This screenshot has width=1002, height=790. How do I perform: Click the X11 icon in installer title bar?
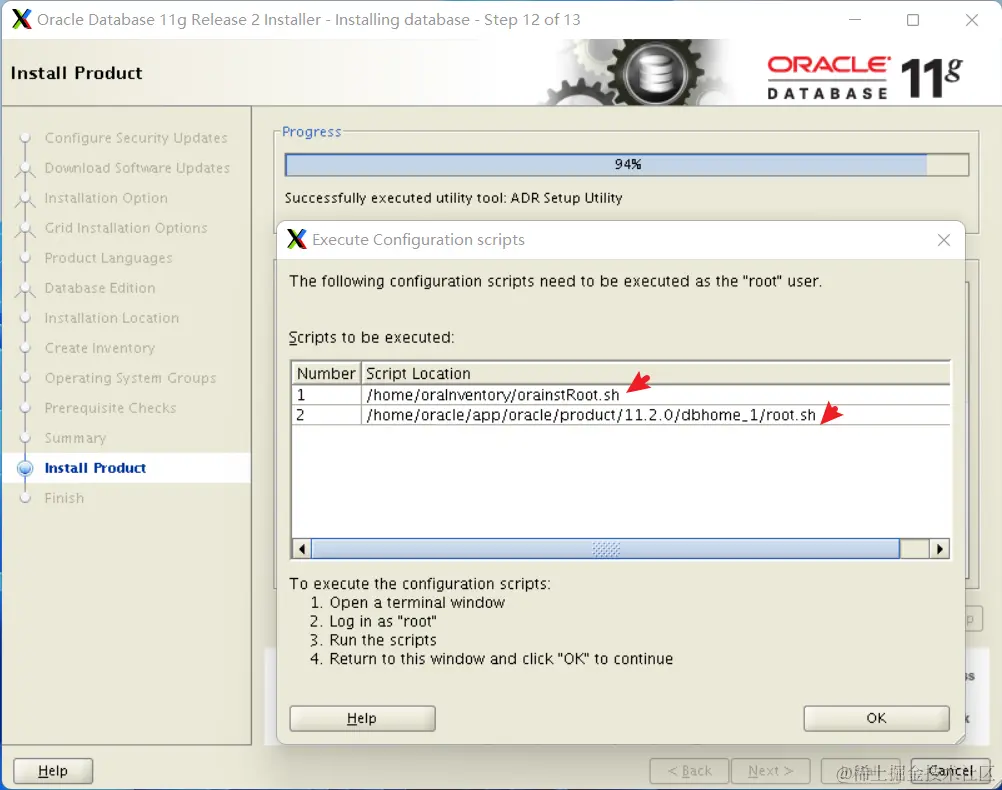22,19
